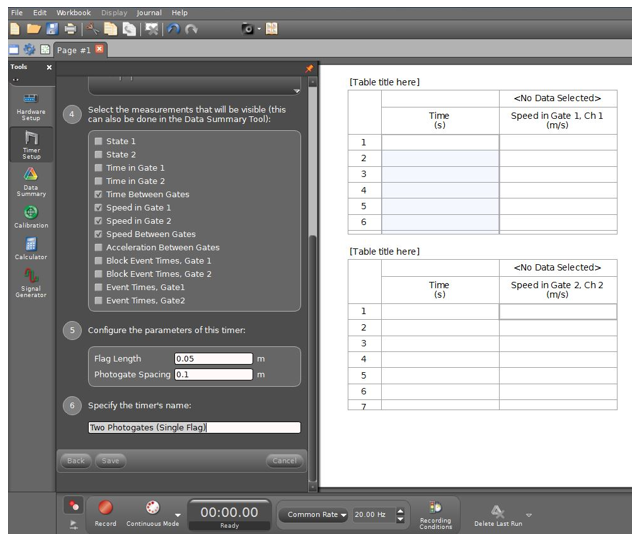Viewport: 639px width, 537px height.
Task: Open the Calculator tool
Action: 30,248
